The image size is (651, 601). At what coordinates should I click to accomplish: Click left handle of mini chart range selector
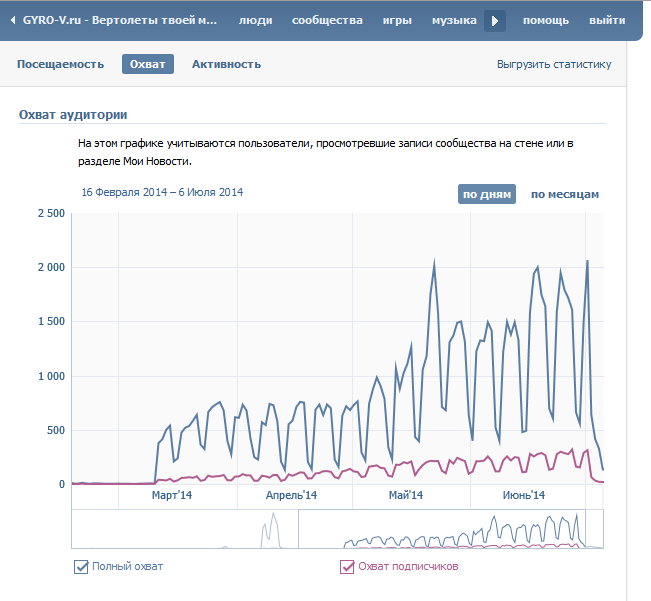299,529
